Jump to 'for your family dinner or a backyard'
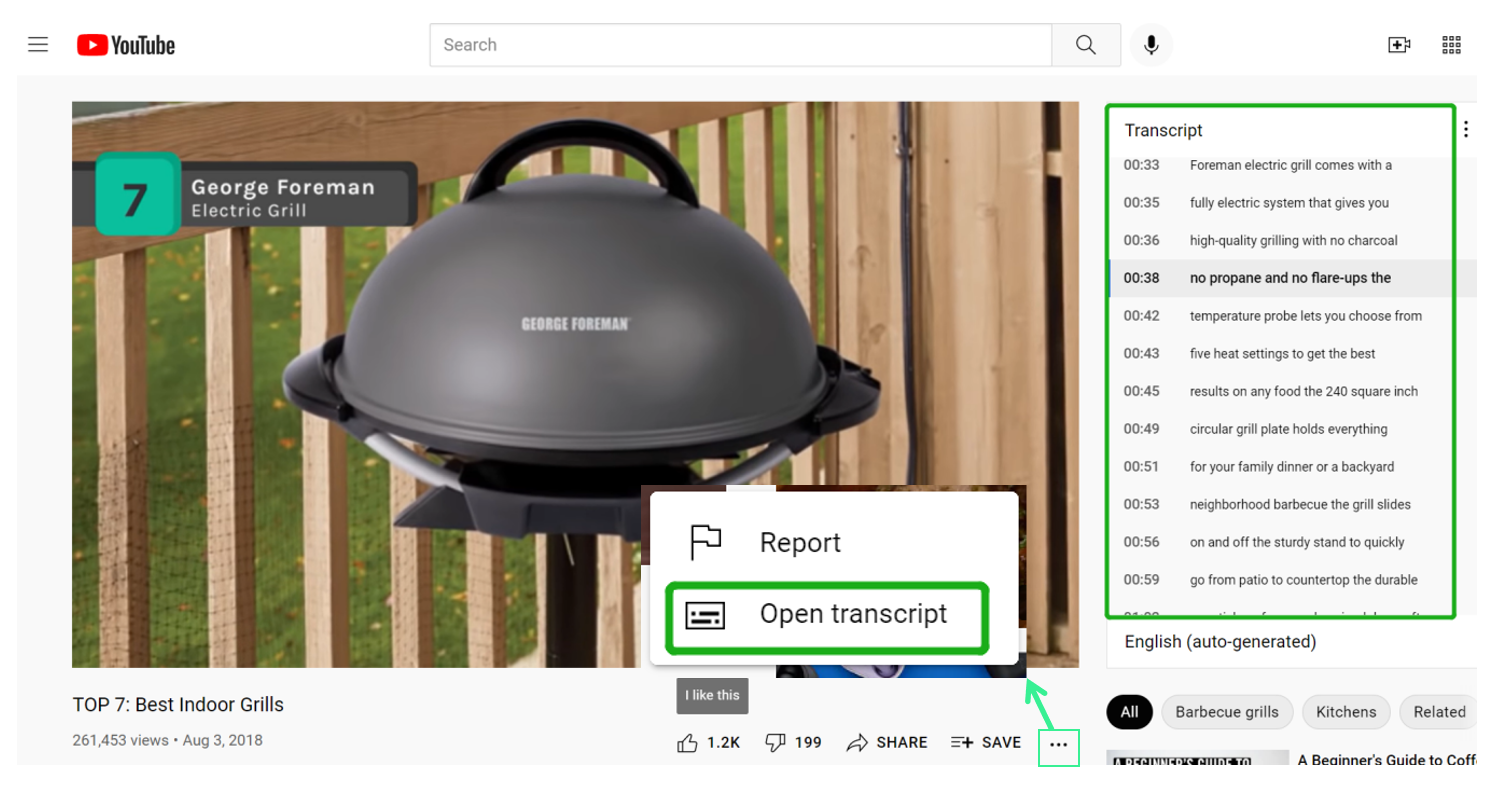Viewport: 1492px width, 785px height. (1291, 467)
